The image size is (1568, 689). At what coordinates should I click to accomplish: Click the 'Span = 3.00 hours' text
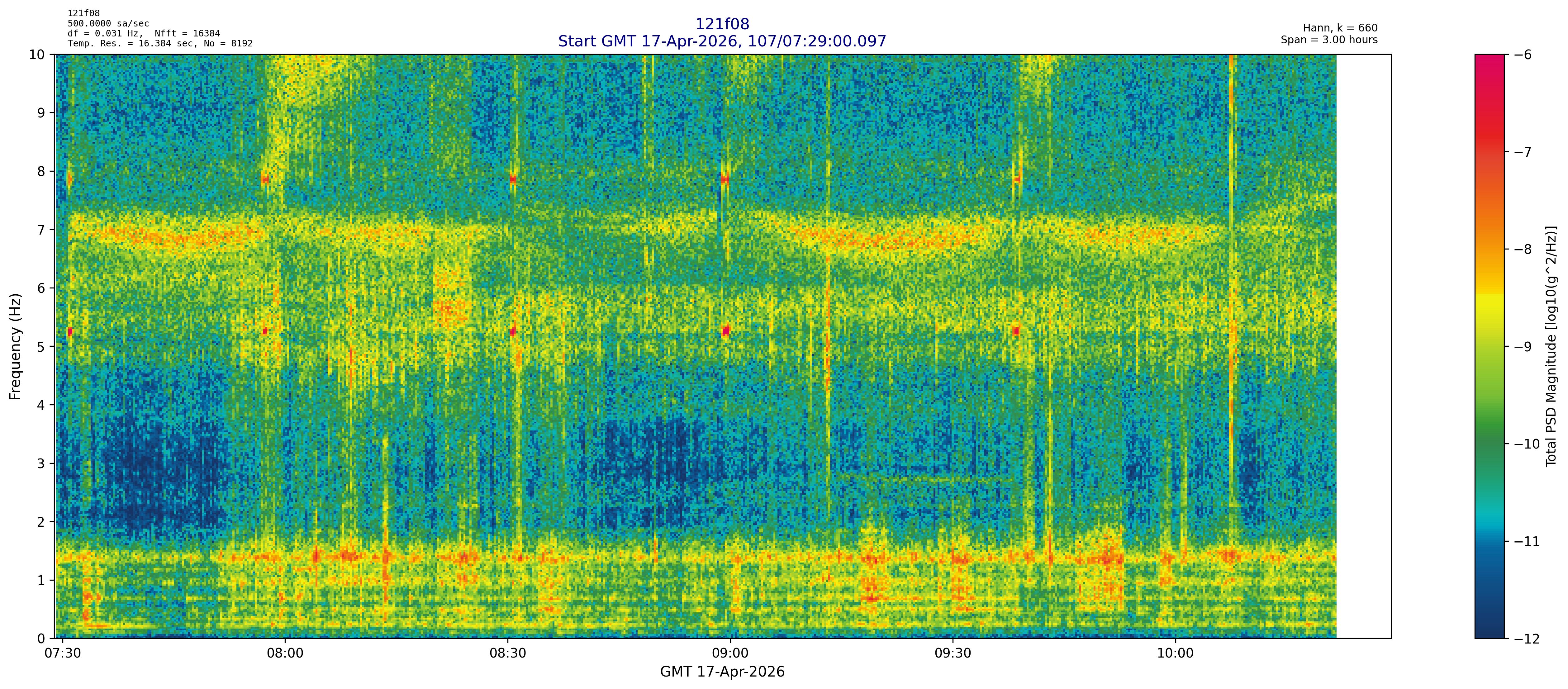click(1329, 40)
